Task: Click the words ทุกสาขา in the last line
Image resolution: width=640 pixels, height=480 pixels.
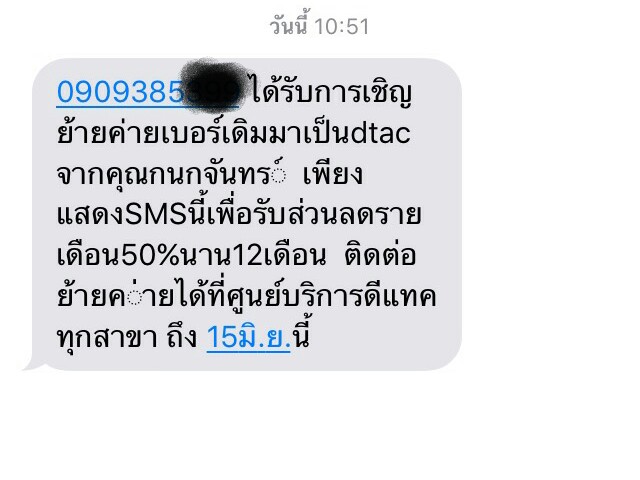Action: point(107,338)
